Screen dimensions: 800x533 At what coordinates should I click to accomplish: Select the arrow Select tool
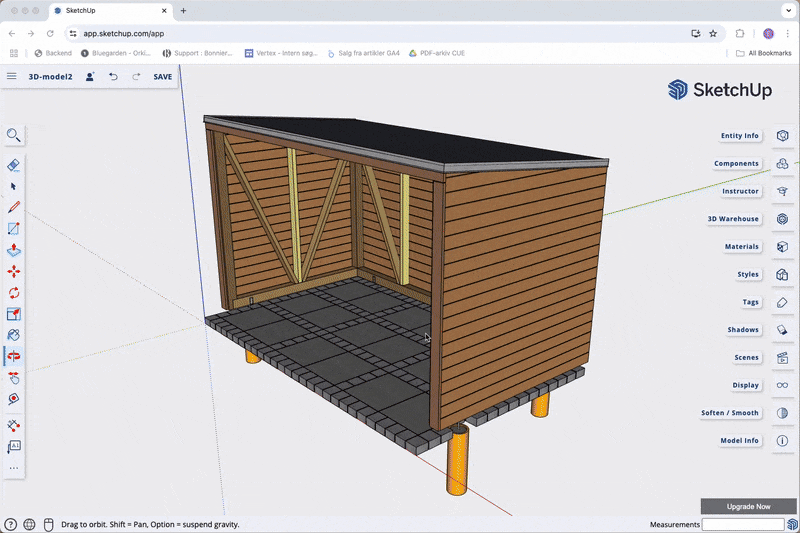tap(14, 187)
